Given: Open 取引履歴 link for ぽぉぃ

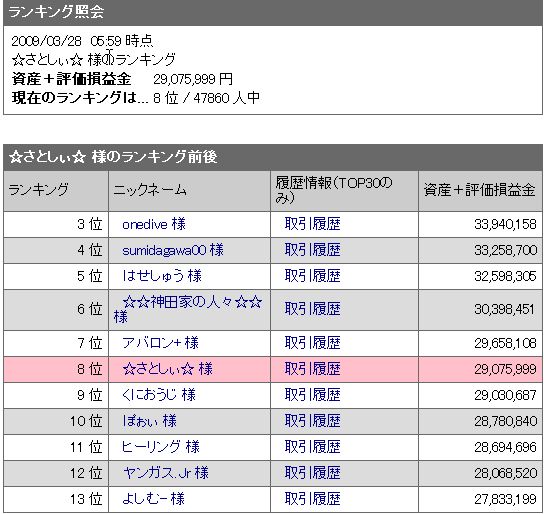Looking at the screenshot, I should (312, 421).
